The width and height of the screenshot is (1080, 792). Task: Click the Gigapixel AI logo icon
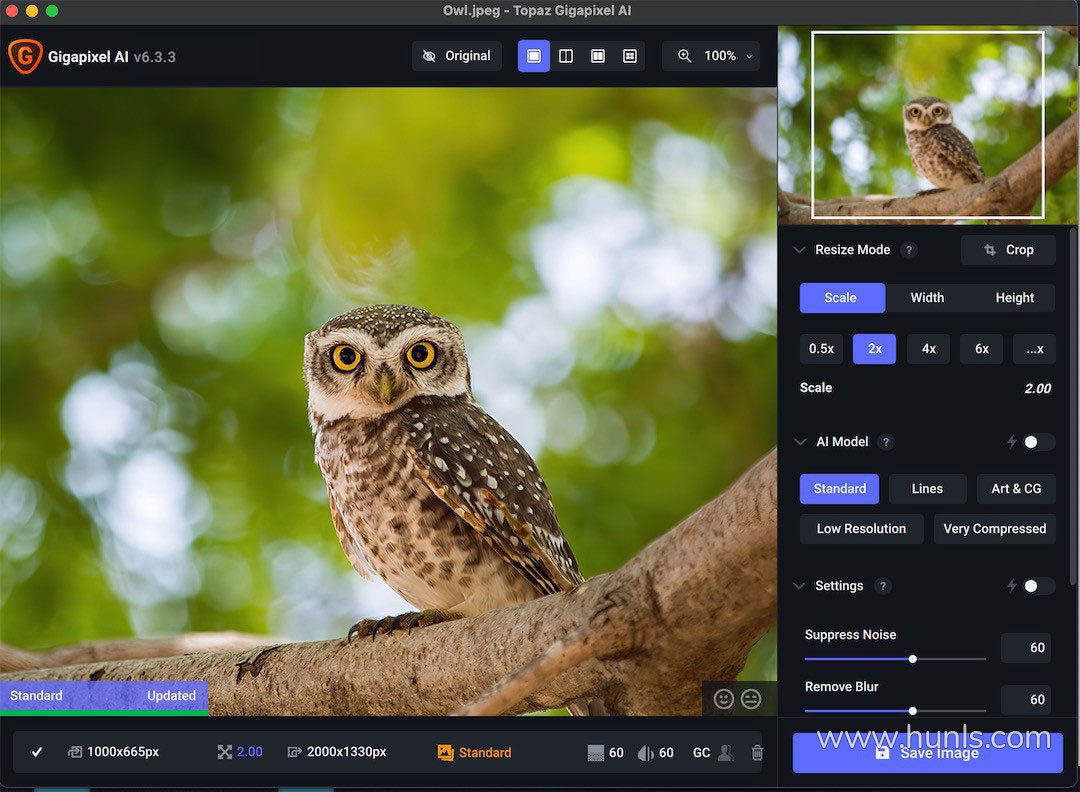24,56
